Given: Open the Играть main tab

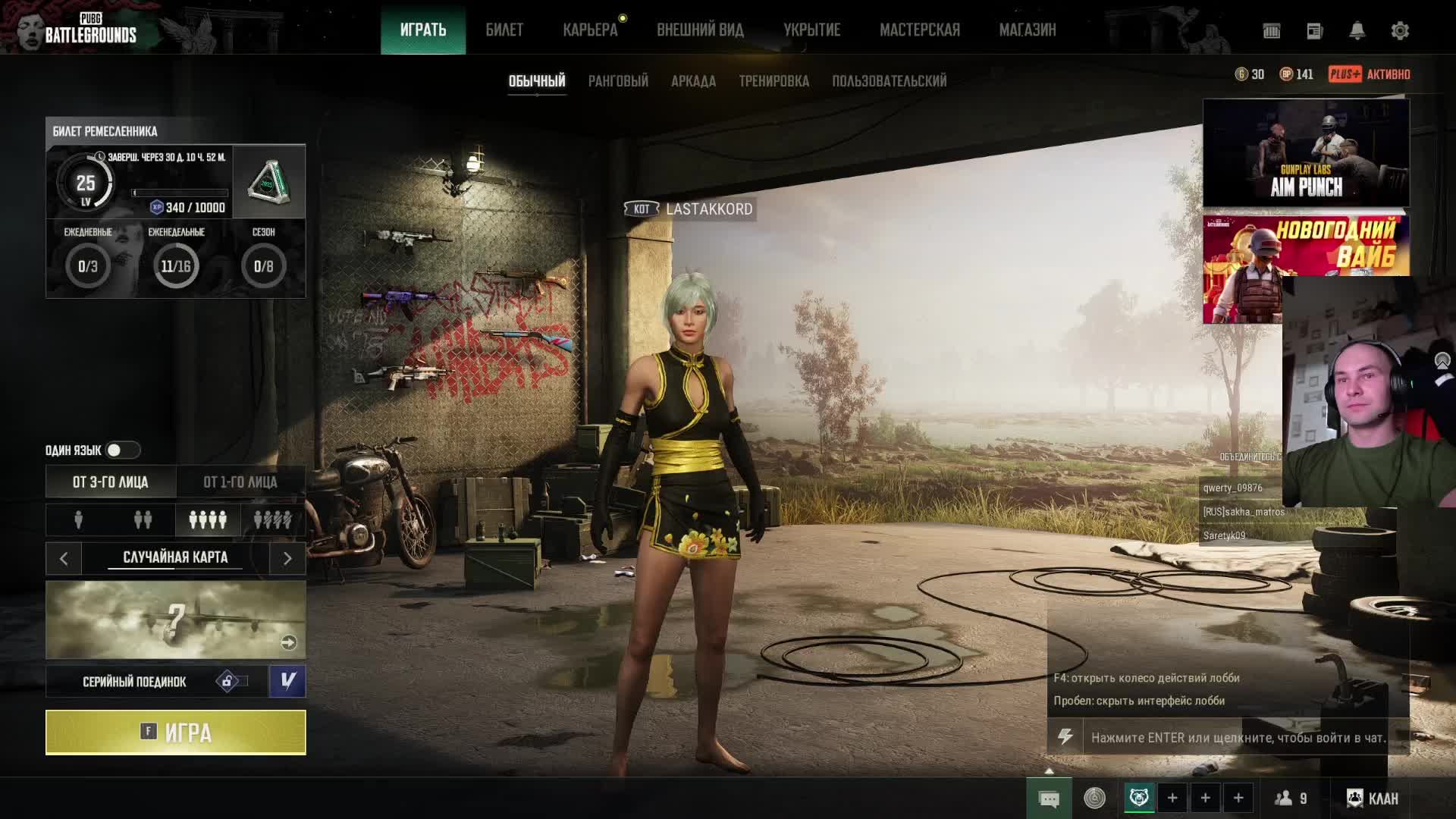Looking at the screenshot, I should [423, 30].
